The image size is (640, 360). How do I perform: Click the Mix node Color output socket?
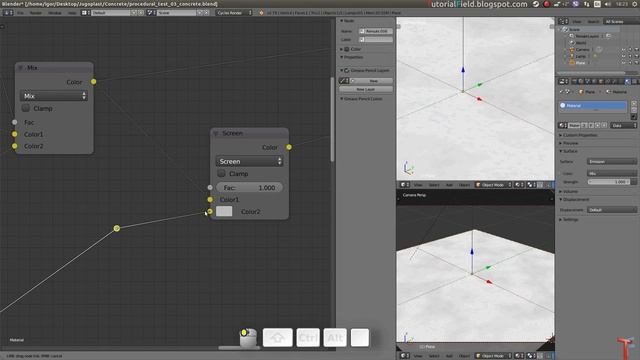pyautogui.click(x=93, y=82)
